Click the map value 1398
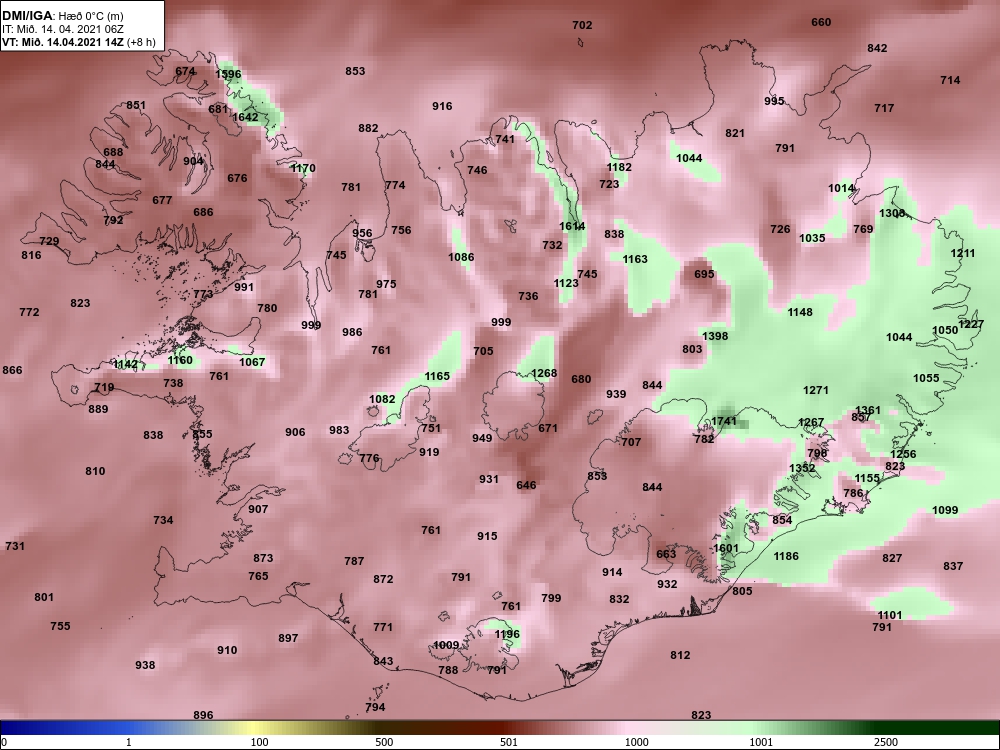Image resolution: width=1000 pixels, height=750 pixels. 715,336
